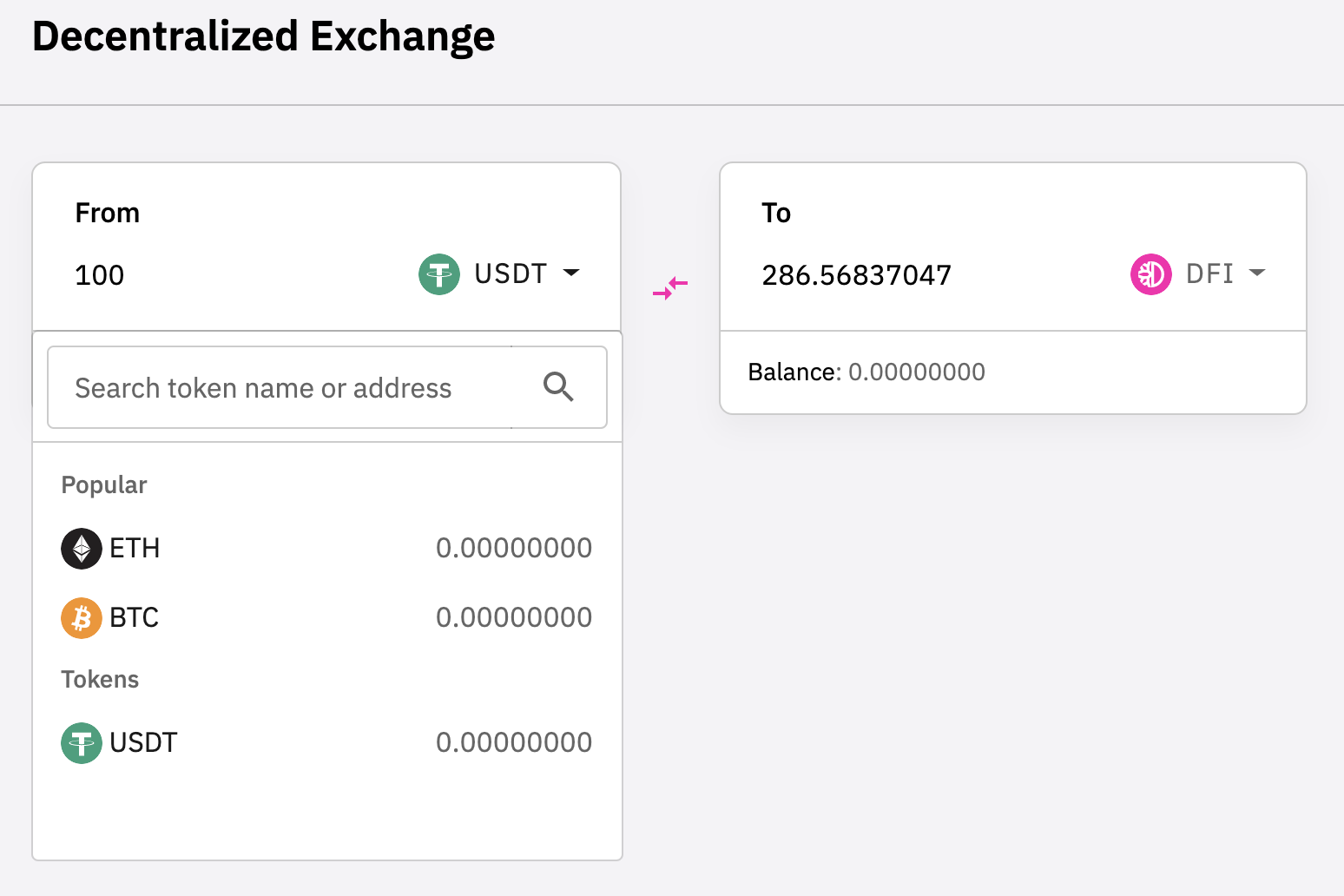Click the orange Bitcoin logo icon
Image resolution: width=1344 pixels, height=896 pixels.
tap(82, 618)
